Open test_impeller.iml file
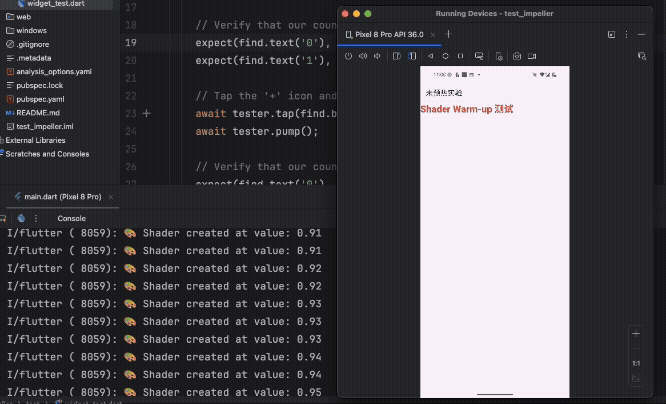The image size is (666, 404). click(x=40, y=126)
